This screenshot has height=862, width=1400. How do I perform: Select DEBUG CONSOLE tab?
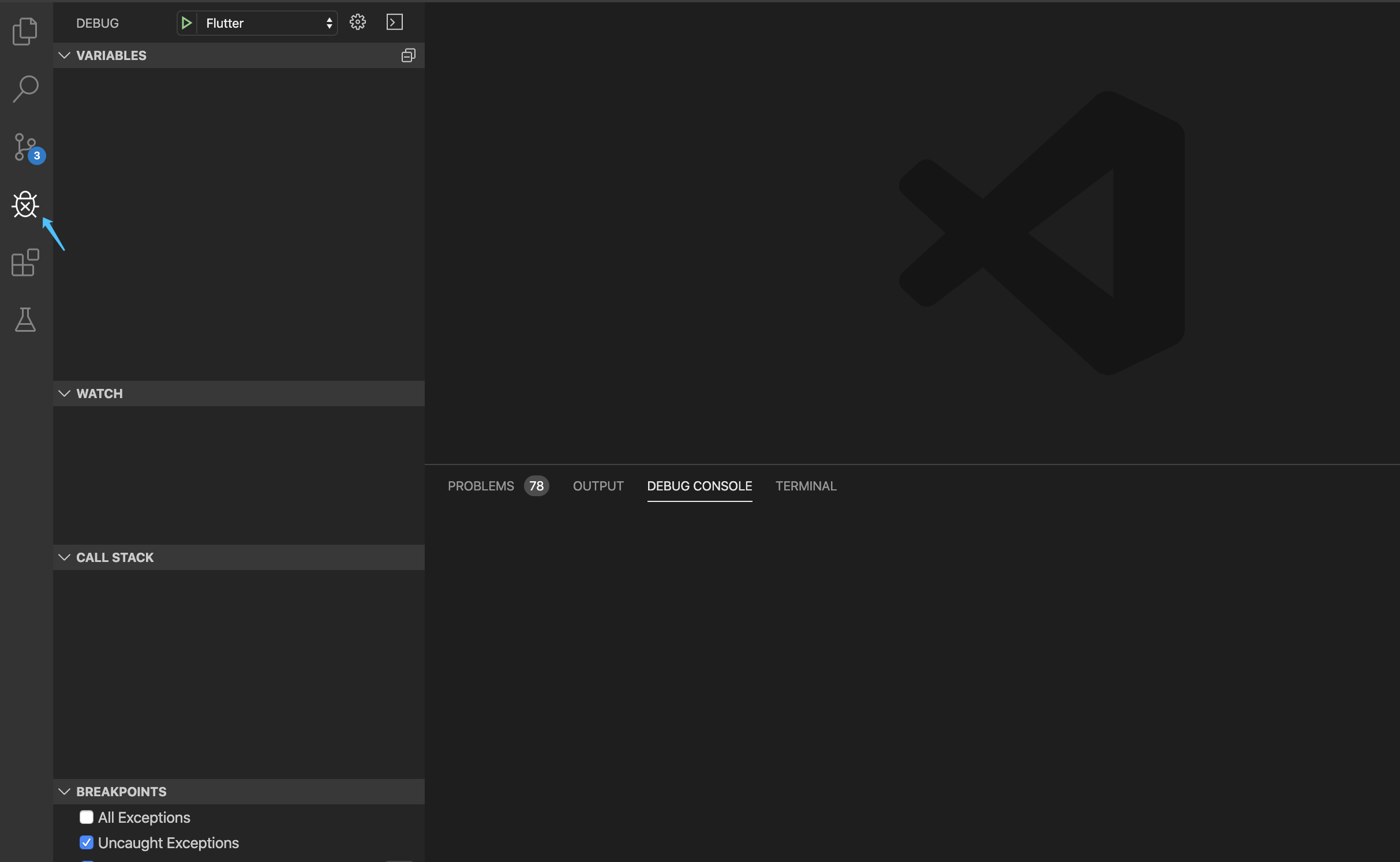tap(699, 486)
